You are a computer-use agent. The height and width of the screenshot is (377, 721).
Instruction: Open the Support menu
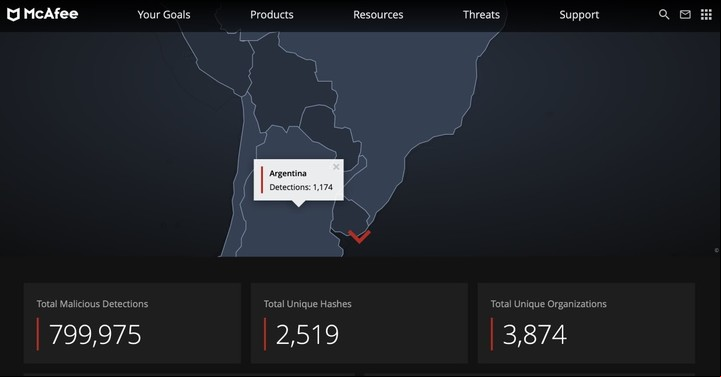[x=579, y=15]
